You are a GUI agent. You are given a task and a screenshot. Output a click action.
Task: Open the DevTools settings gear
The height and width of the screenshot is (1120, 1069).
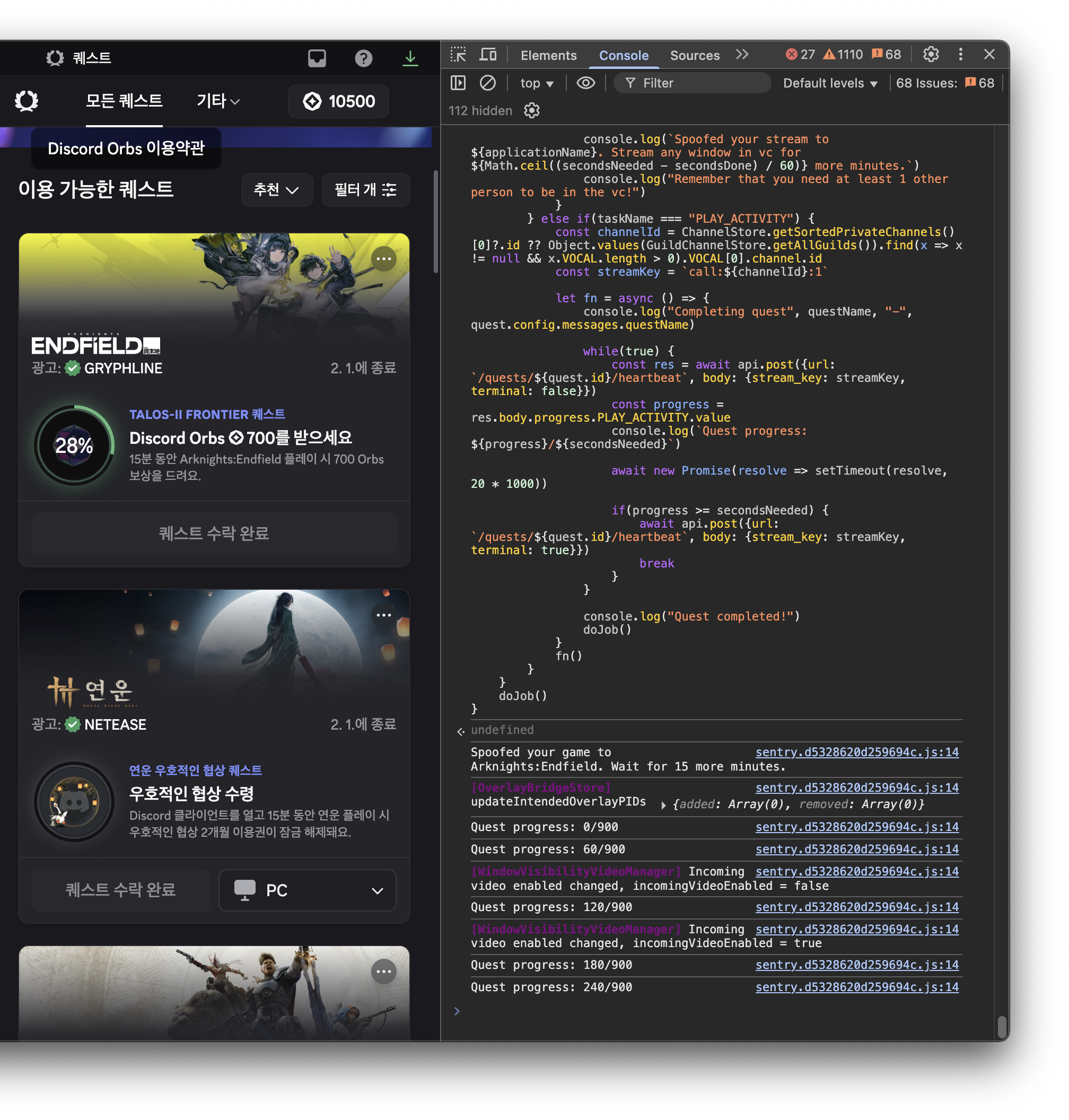(931, 55)
